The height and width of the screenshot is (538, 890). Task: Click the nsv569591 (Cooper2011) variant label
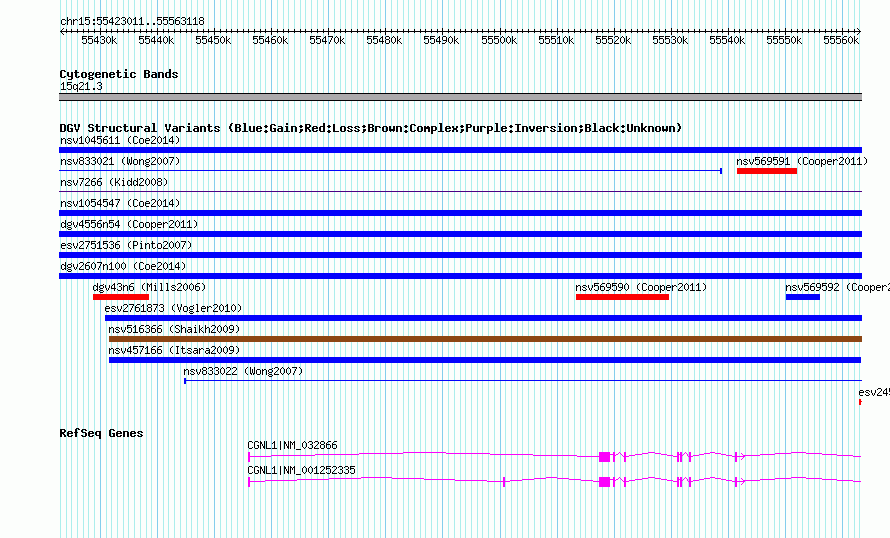click(x=802, y=161)
